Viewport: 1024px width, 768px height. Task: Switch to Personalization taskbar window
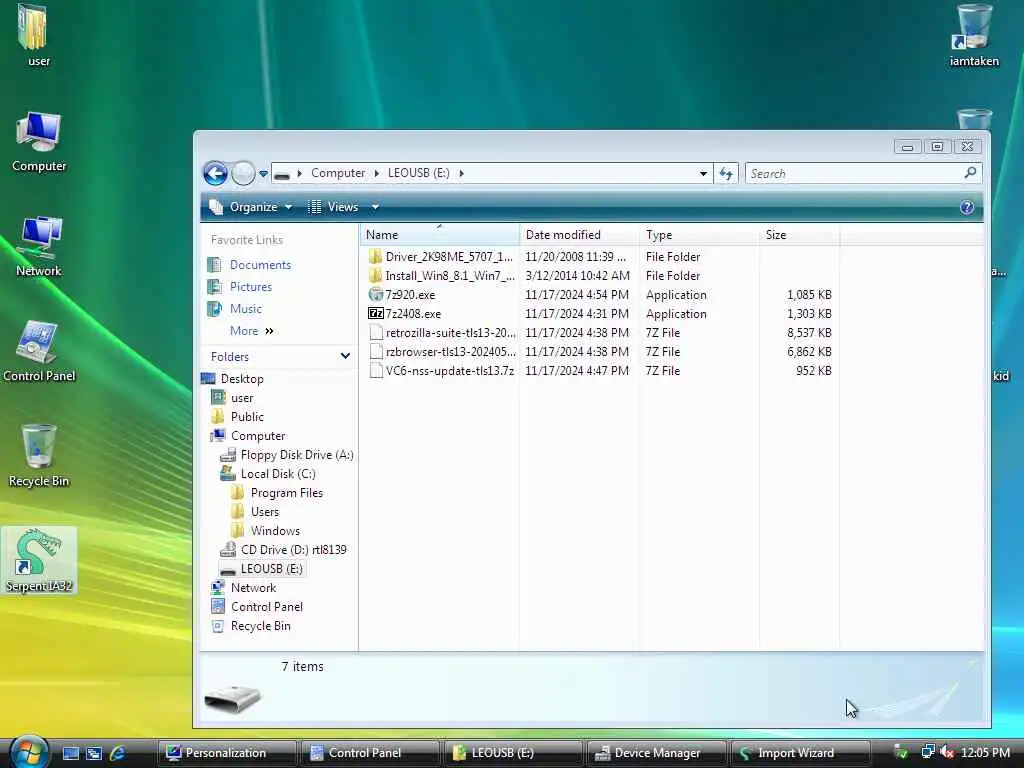226,753
